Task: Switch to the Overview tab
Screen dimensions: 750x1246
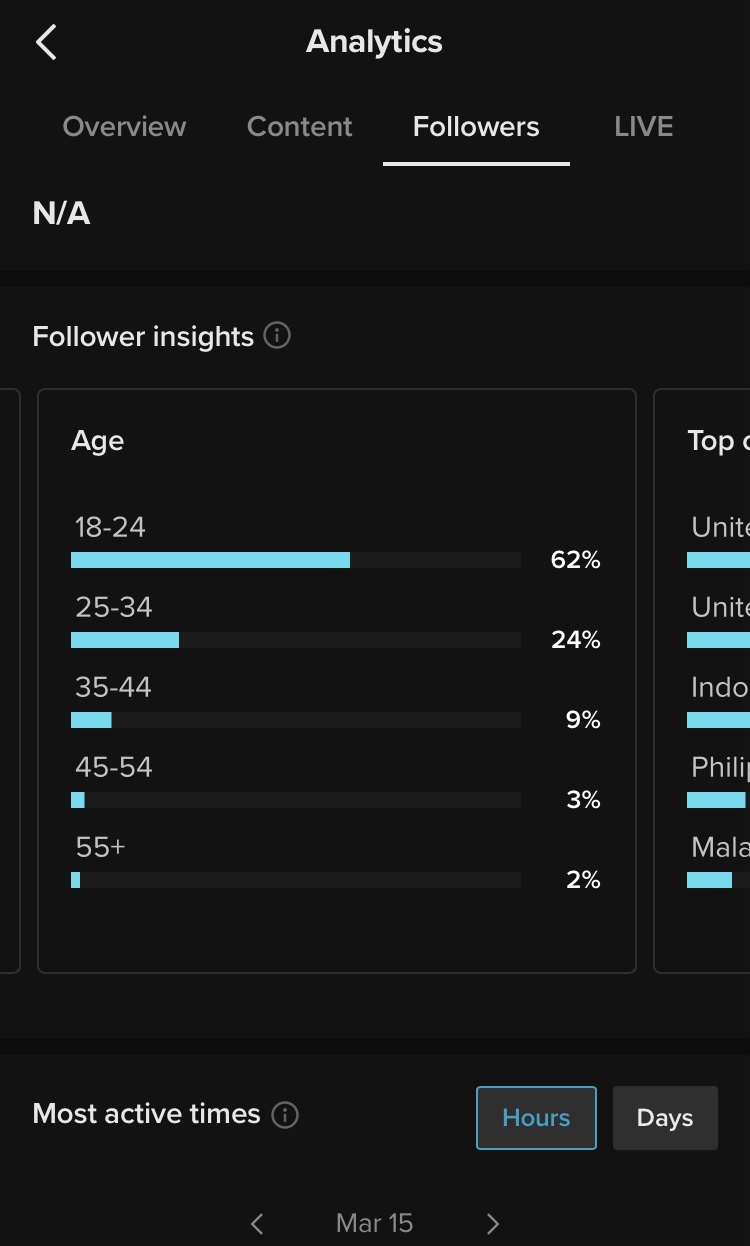Action: 124,127
